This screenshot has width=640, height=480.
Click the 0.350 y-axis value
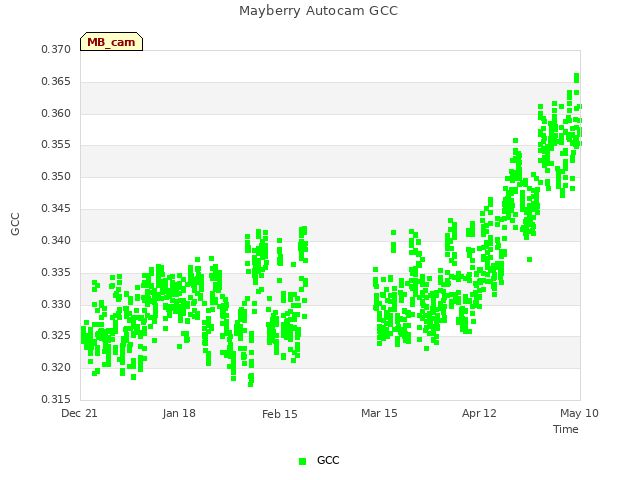click(x=56, y=176)
